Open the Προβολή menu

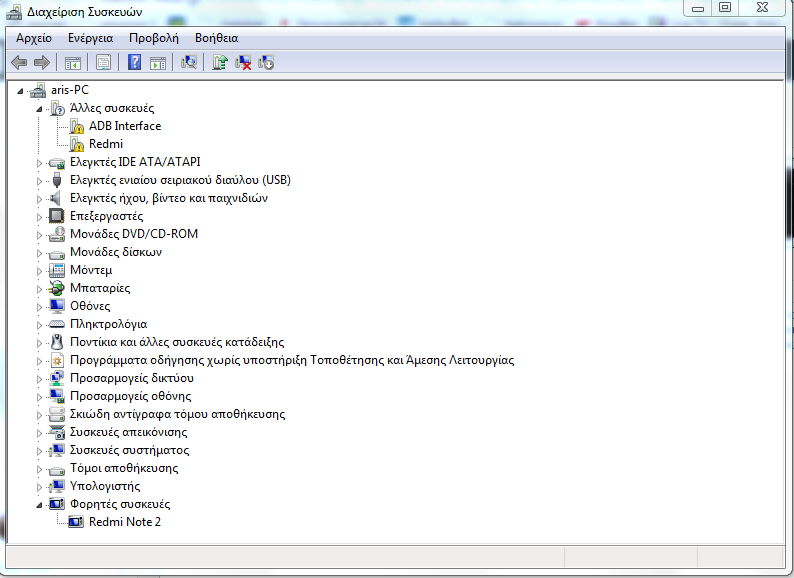(153, 37)
